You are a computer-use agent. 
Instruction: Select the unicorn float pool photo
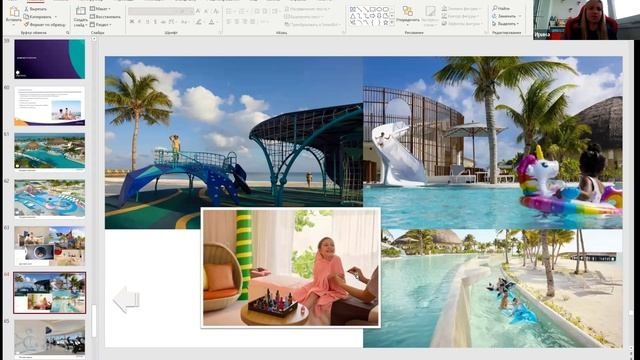point(493,142)
